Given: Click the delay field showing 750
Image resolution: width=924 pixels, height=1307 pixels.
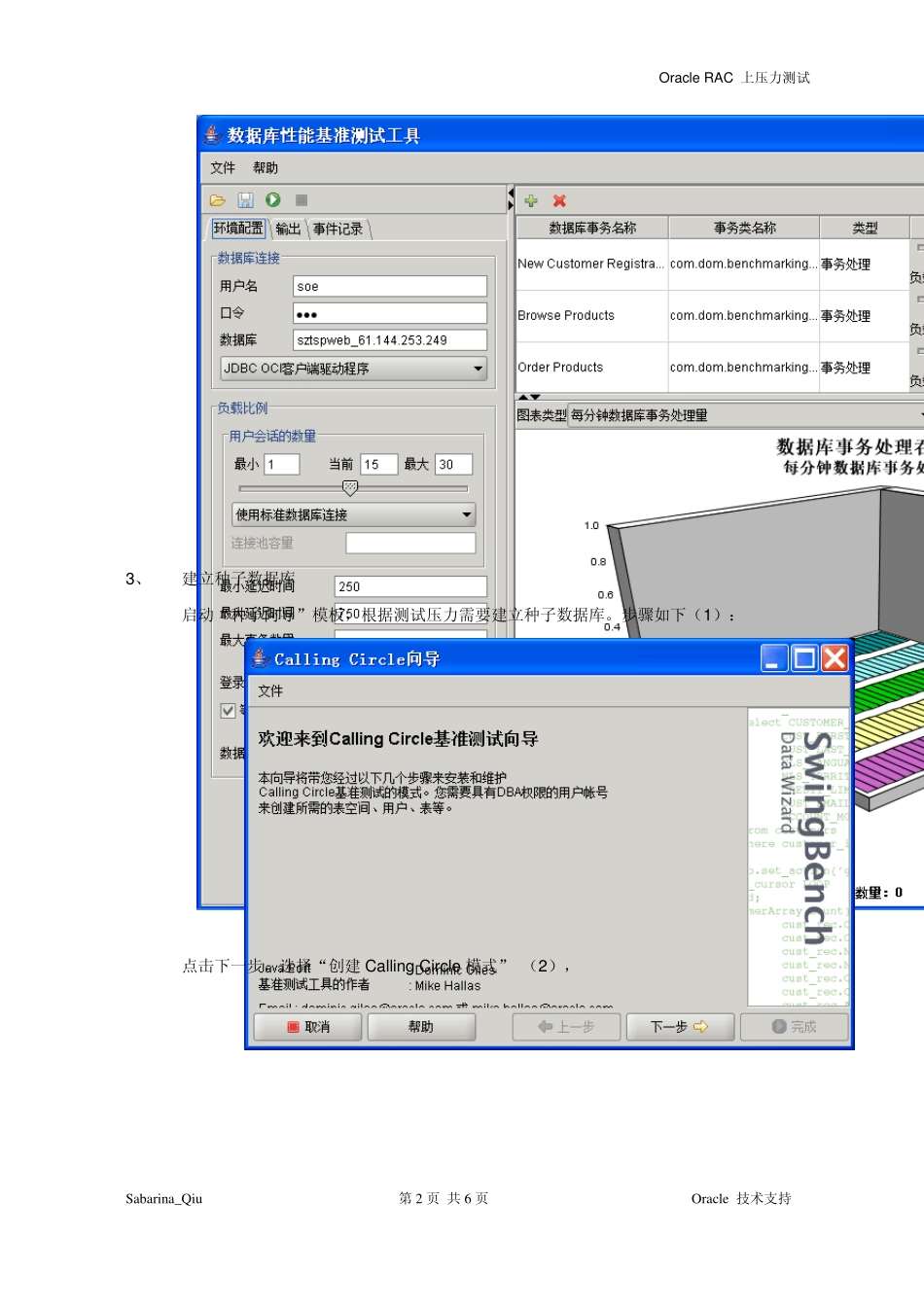Looking at the screenshot, I should point(410,614).
